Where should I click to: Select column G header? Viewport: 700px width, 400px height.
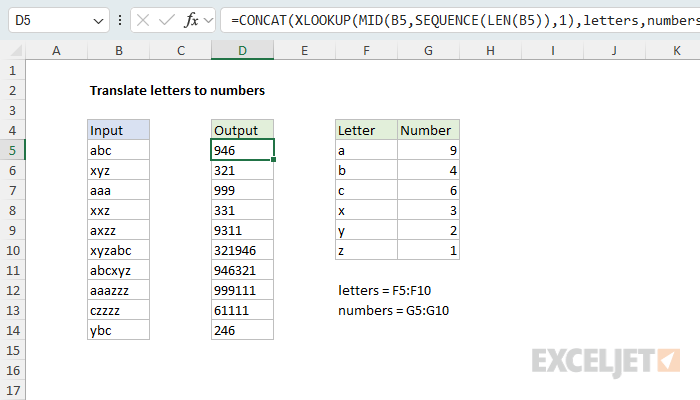coord(429,50)
